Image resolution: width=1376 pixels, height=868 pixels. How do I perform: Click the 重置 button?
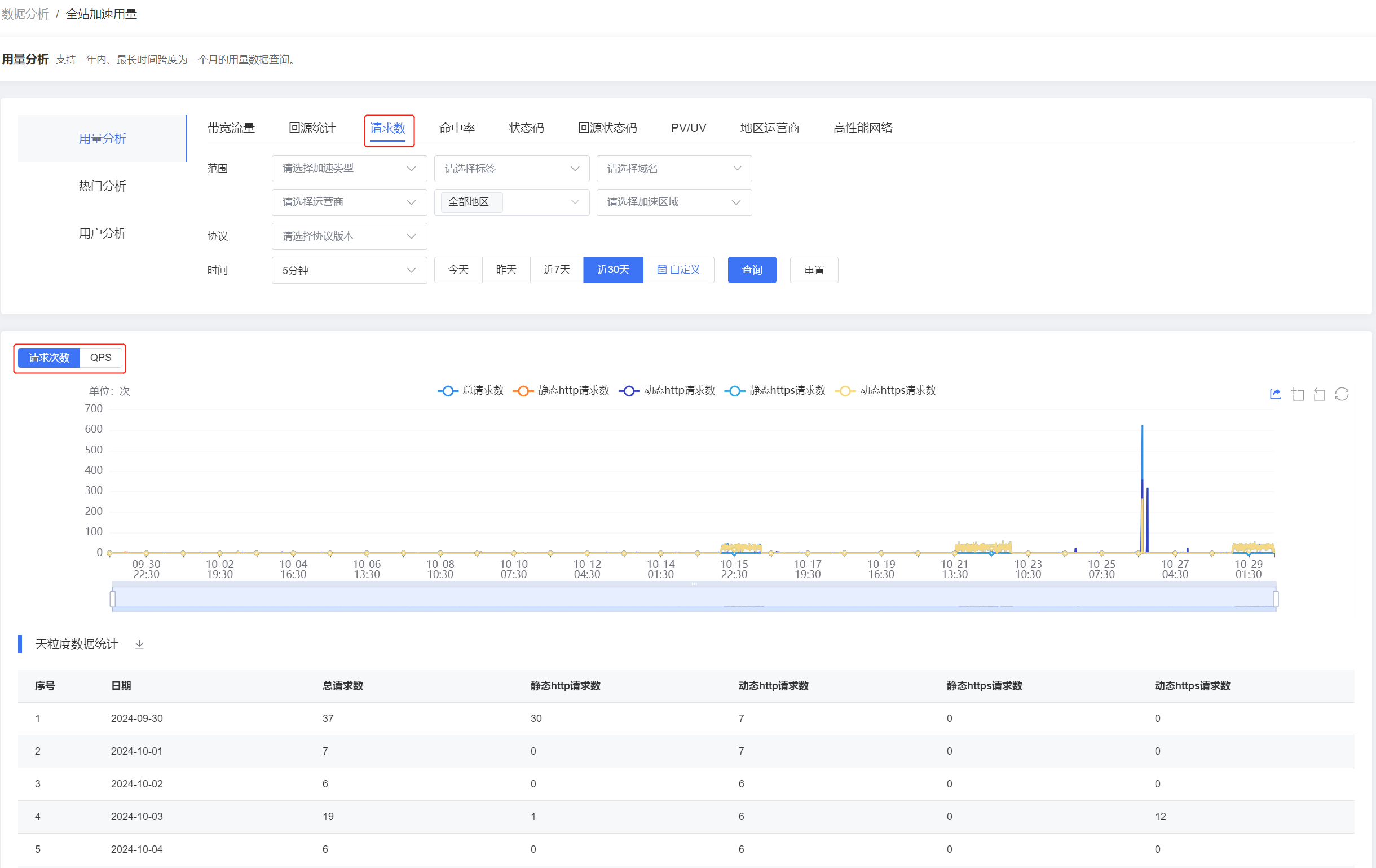point(814,270)
